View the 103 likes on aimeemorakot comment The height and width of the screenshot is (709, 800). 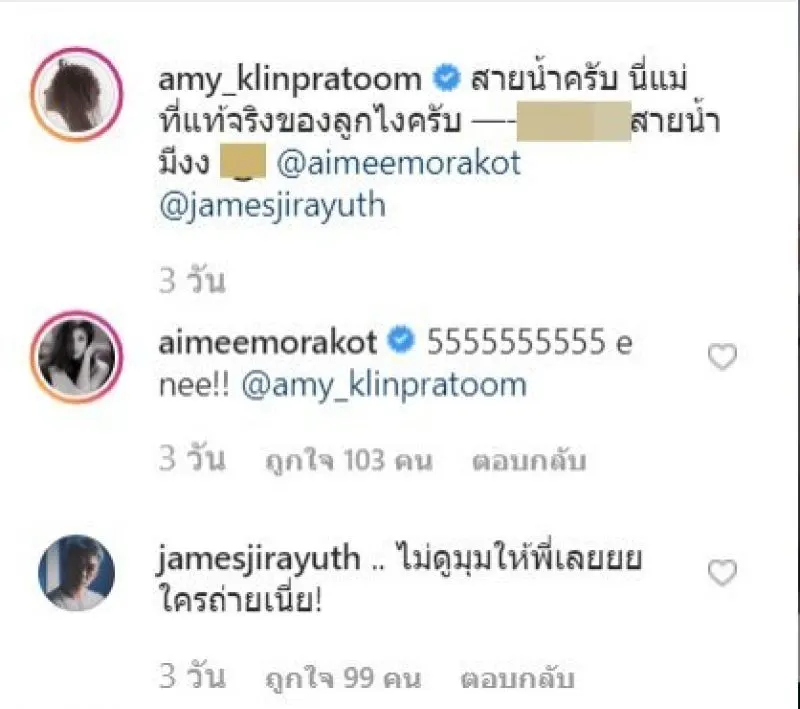pyautogui.click(x=349, y=460)
